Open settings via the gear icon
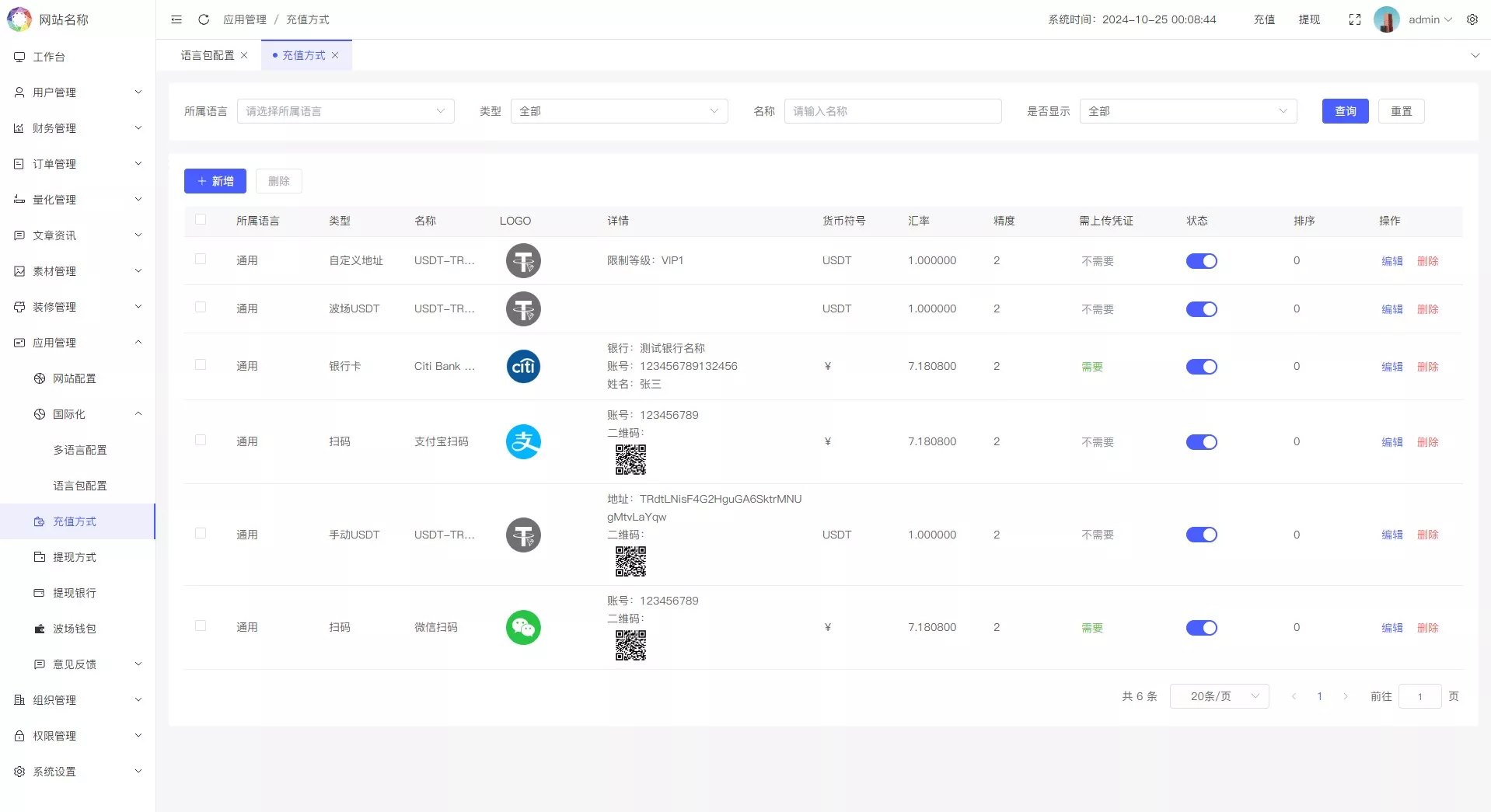 (1473, 19)
